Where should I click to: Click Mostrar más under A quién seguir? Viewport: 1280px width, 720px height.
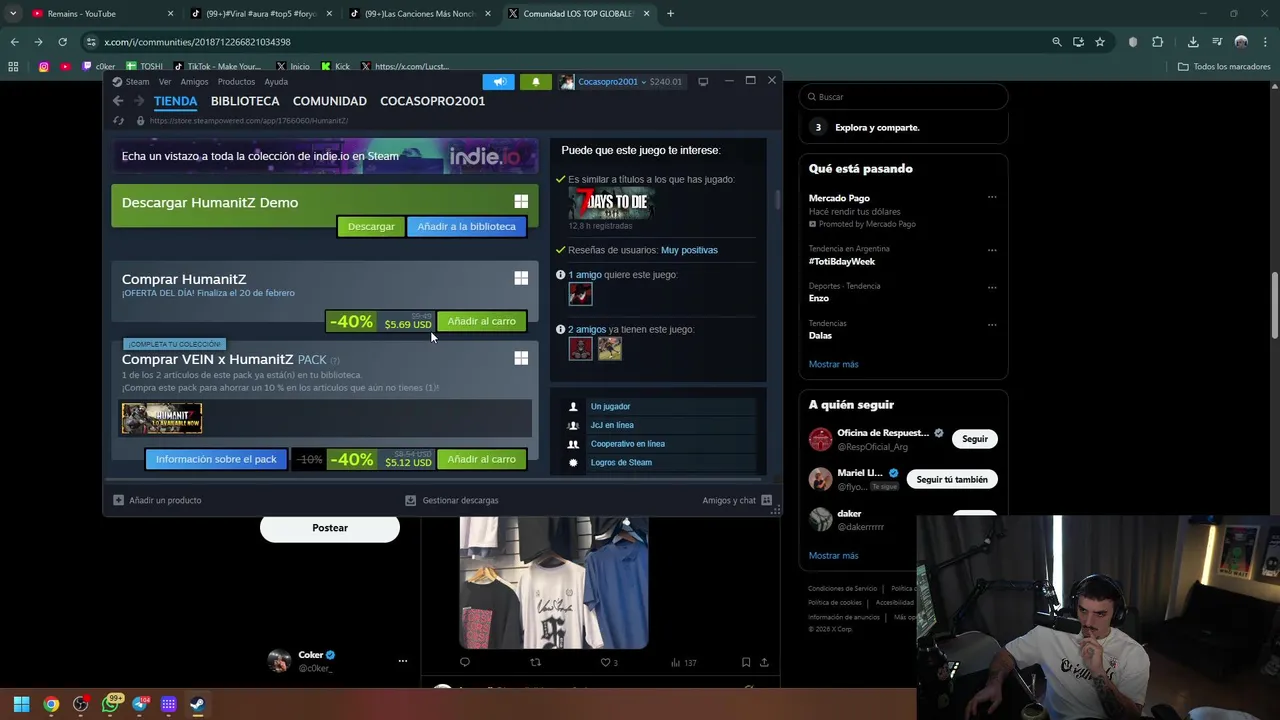point(833,555)
